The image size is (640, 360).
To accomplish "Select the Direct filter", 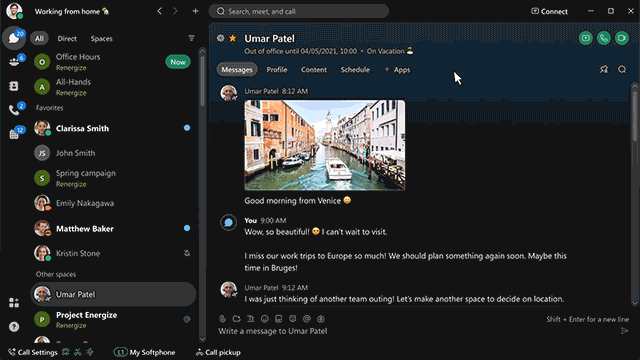I will click(x=67, y=38).
